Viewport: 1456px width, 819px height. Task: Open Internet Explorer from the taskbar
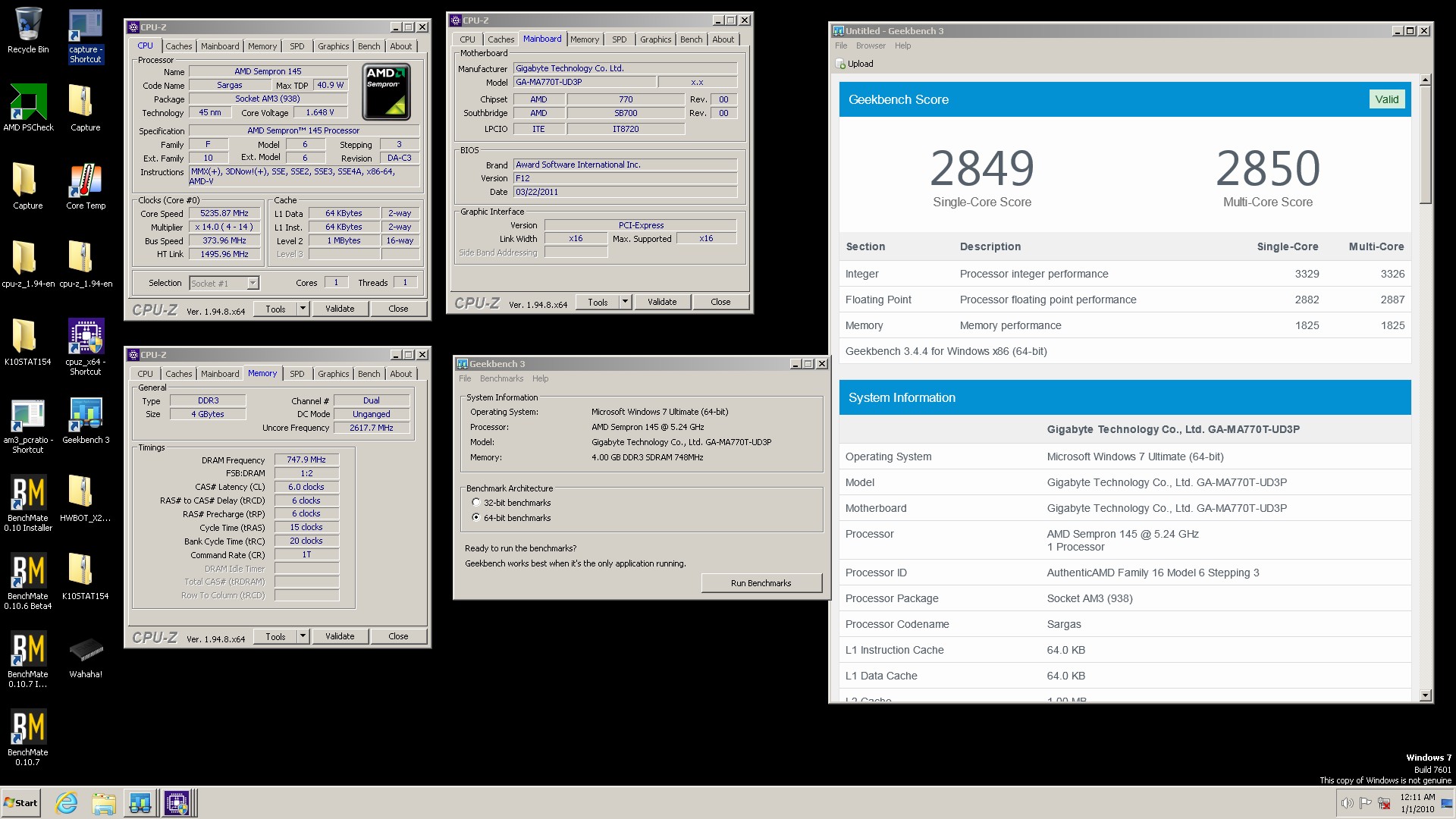(x=67, y=803)
